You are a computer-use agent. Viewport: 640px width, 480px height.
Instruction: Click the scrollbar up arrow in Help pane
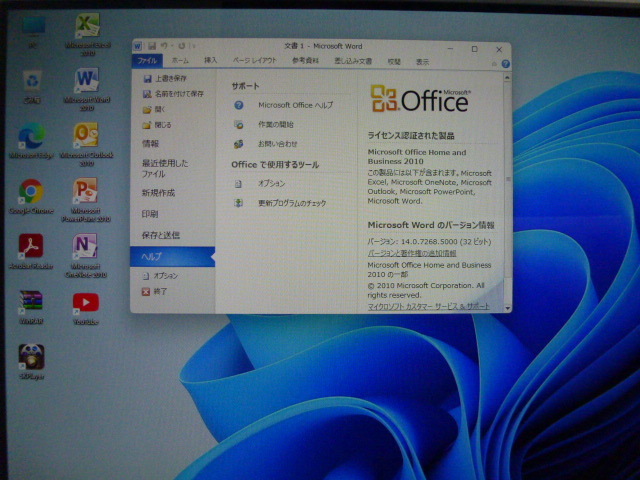click(507, 77)
